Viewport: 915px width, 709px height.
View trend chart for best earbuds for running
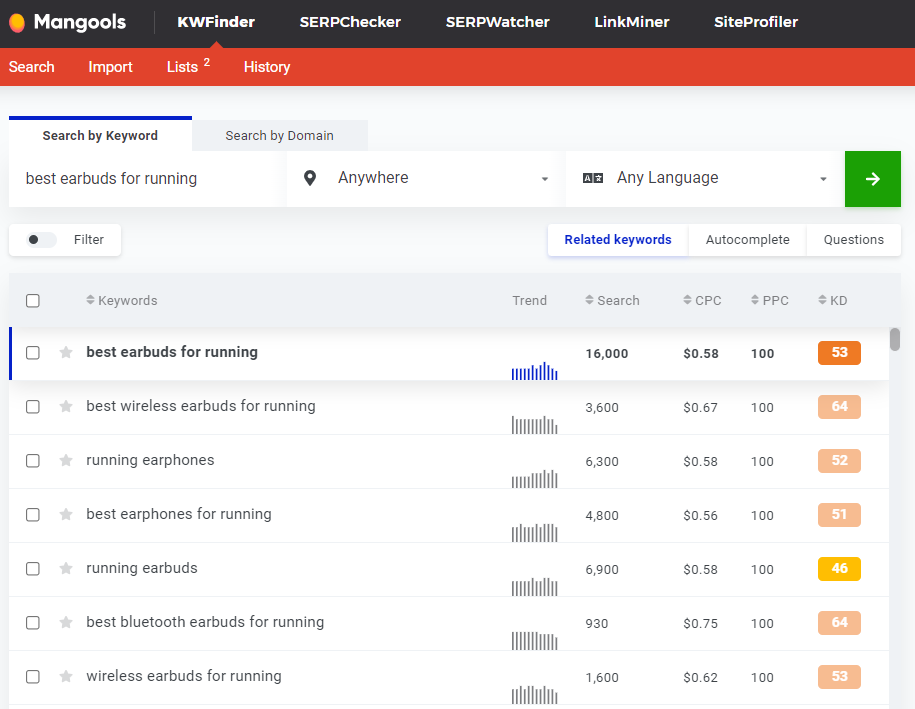[x=535, y=371]
